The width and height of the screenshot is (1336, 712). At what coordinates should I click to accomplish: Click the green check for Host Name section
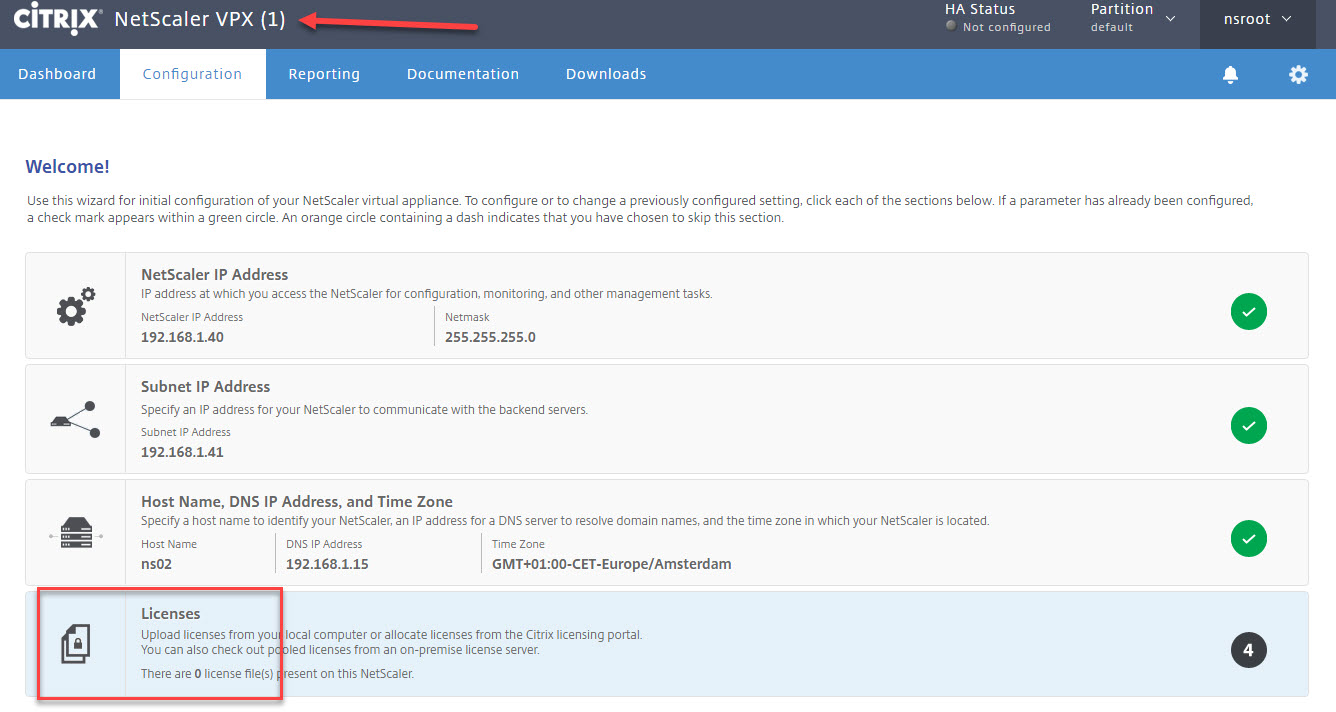[x=1249, y=539]
